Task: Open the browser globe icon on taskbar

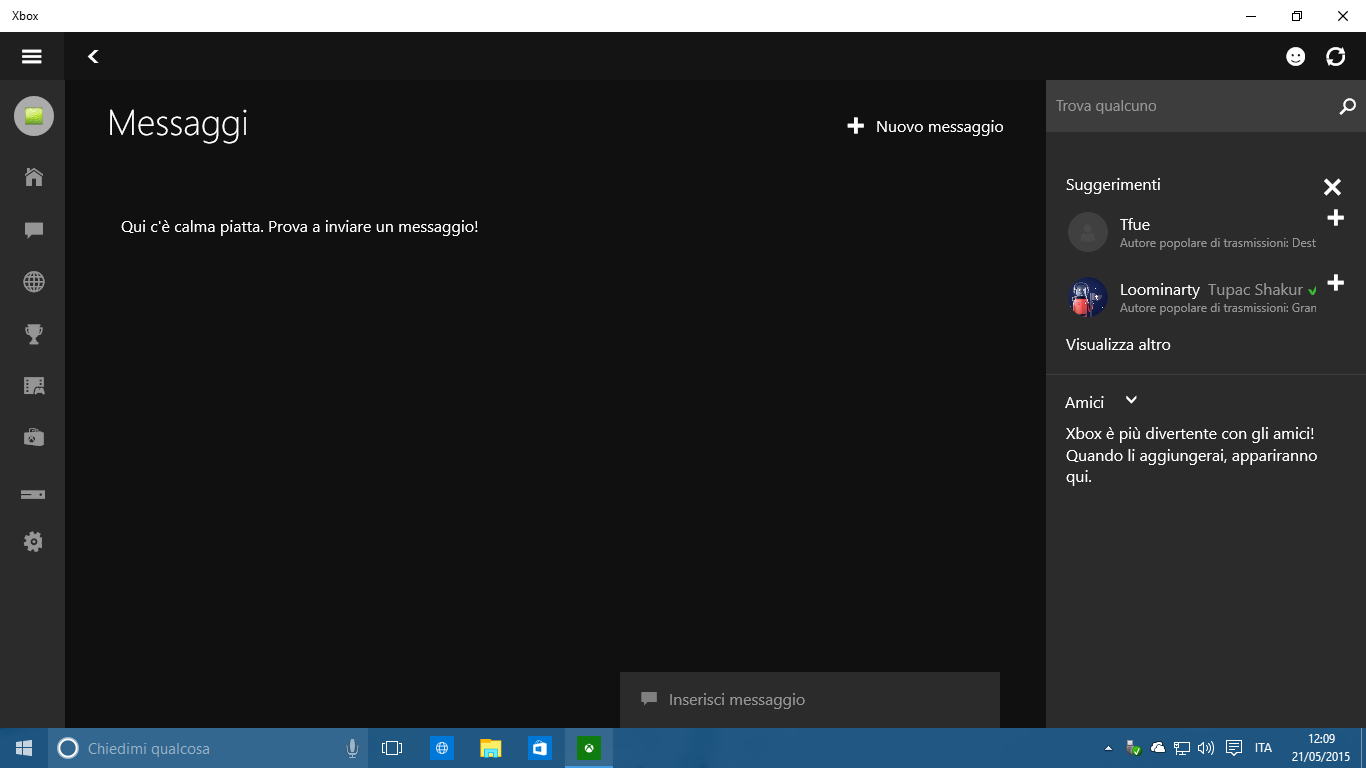Action: (x=442, y=748)
